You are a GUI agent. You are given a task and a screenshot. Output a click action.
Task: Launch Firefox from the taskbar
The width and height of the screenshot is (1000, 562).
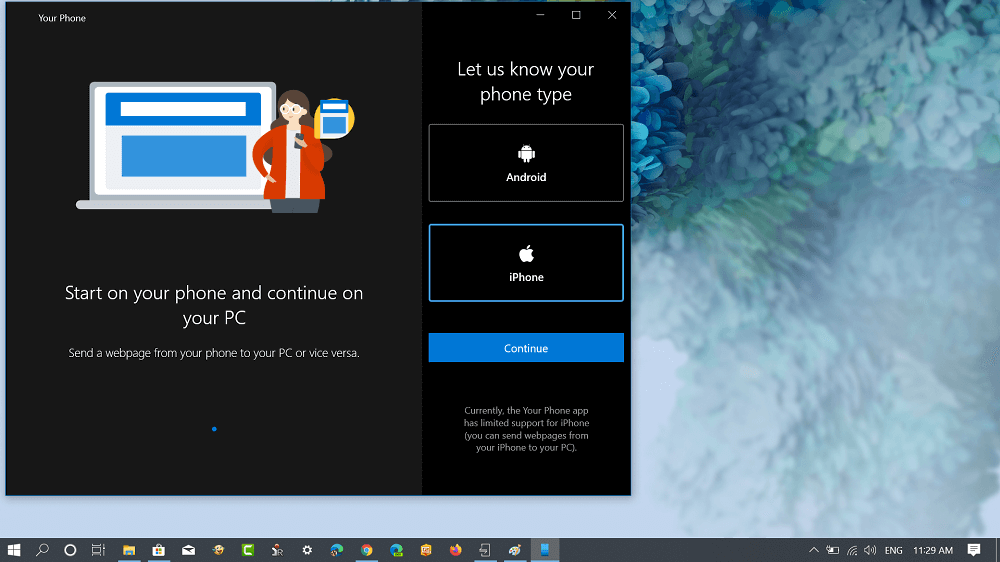[x=455, y=550]
